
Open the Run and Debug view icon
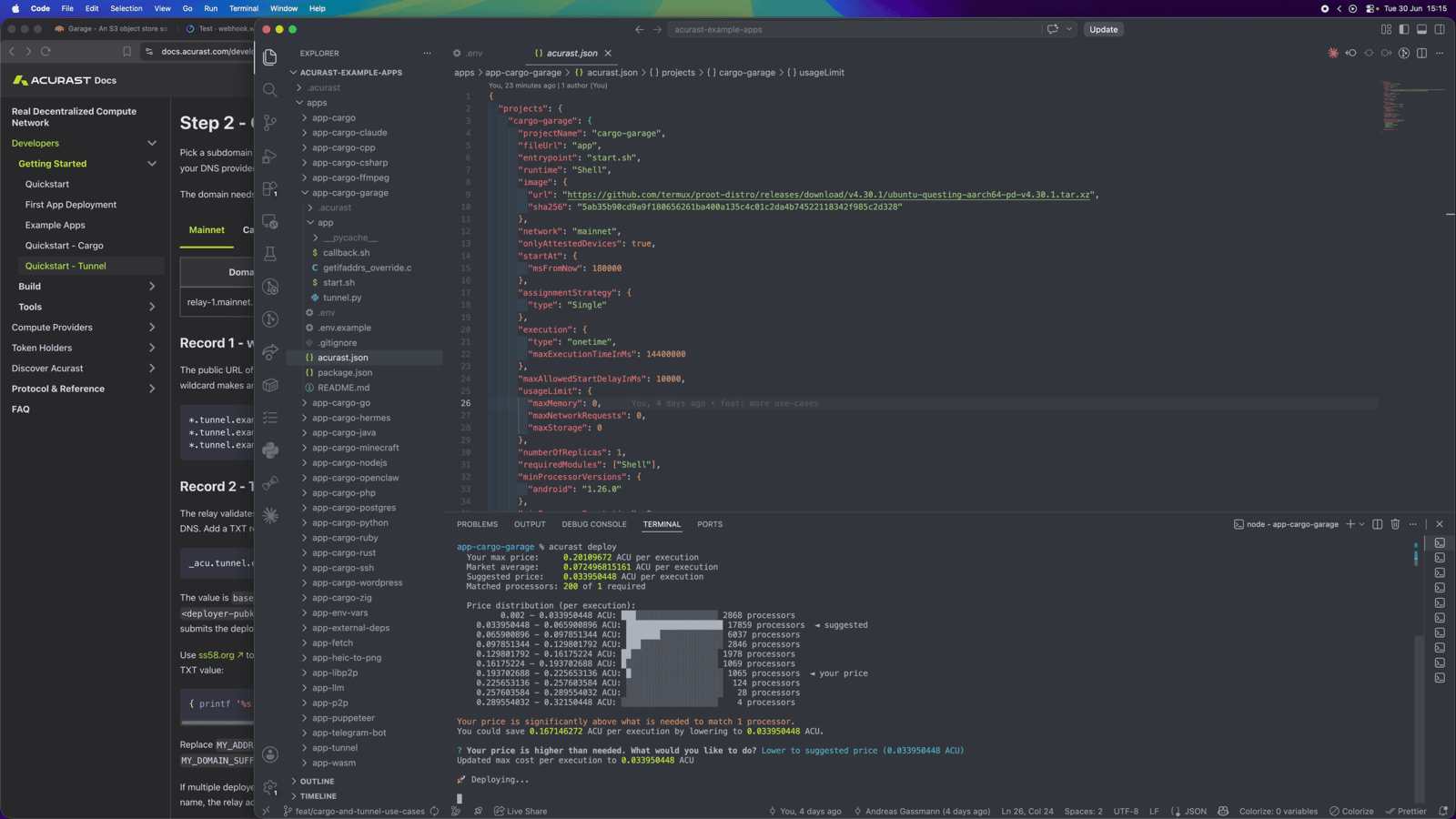(270, 156)
